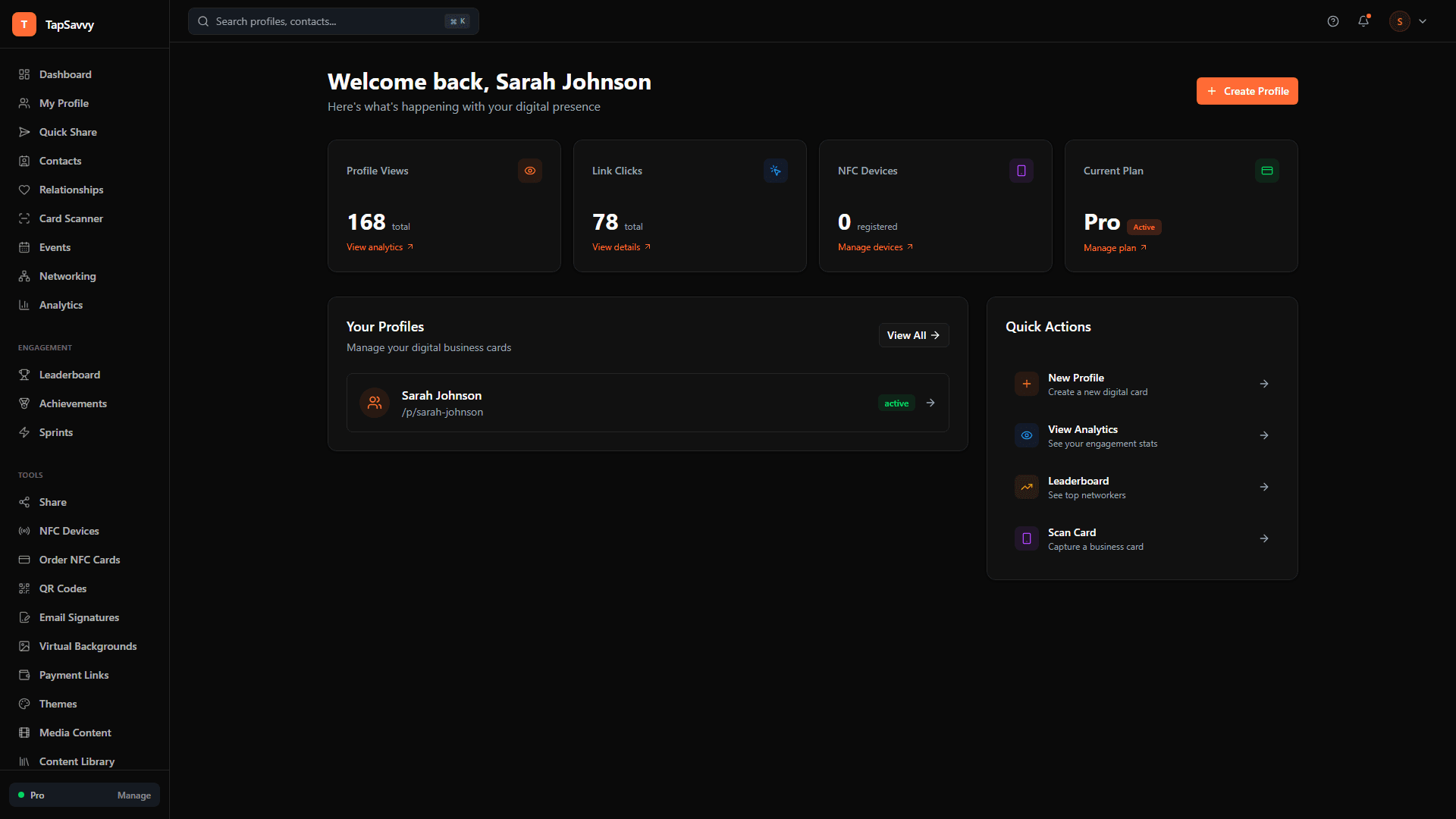Click the credit card icon on Current Plan
This screenshot has width=1456, height=819.
pyautogui.click(x=1266, y=171)
